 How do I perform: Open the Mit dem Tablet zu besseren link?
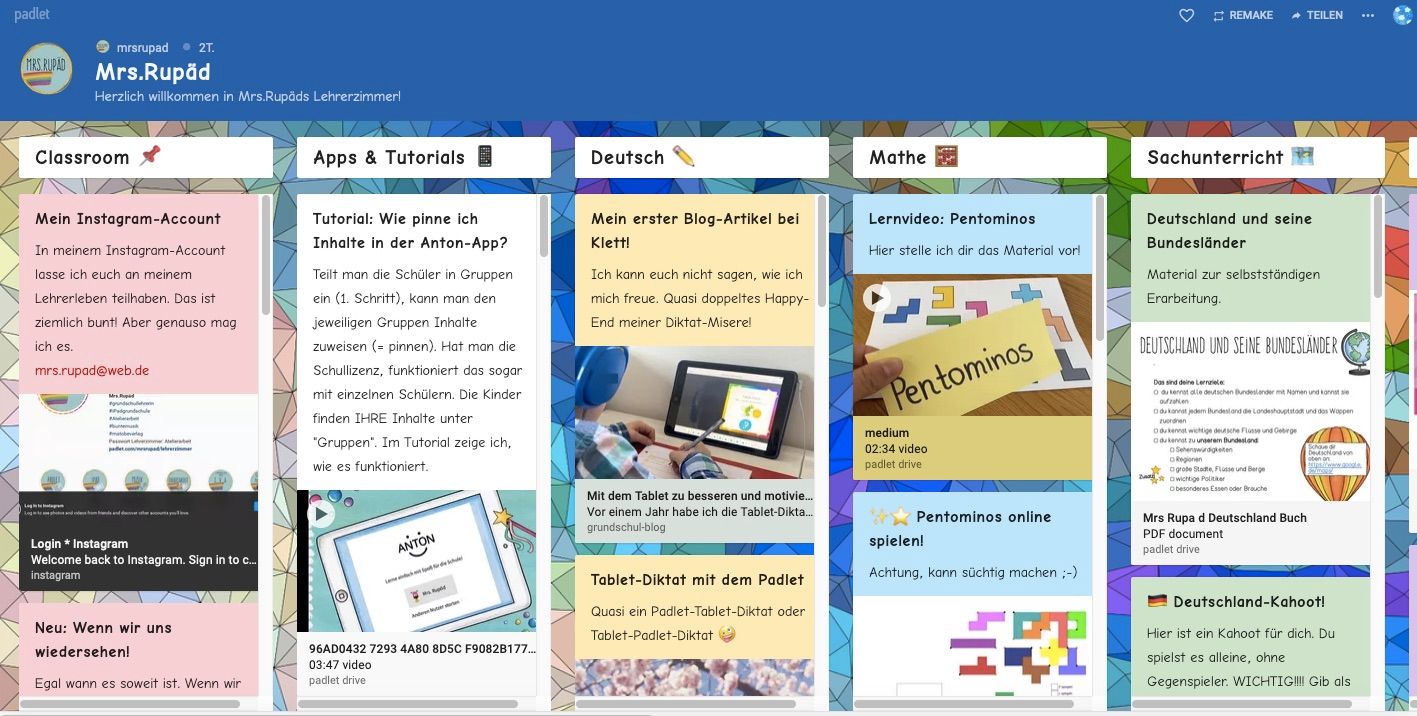pyautogui.click(x=694, y=510)
